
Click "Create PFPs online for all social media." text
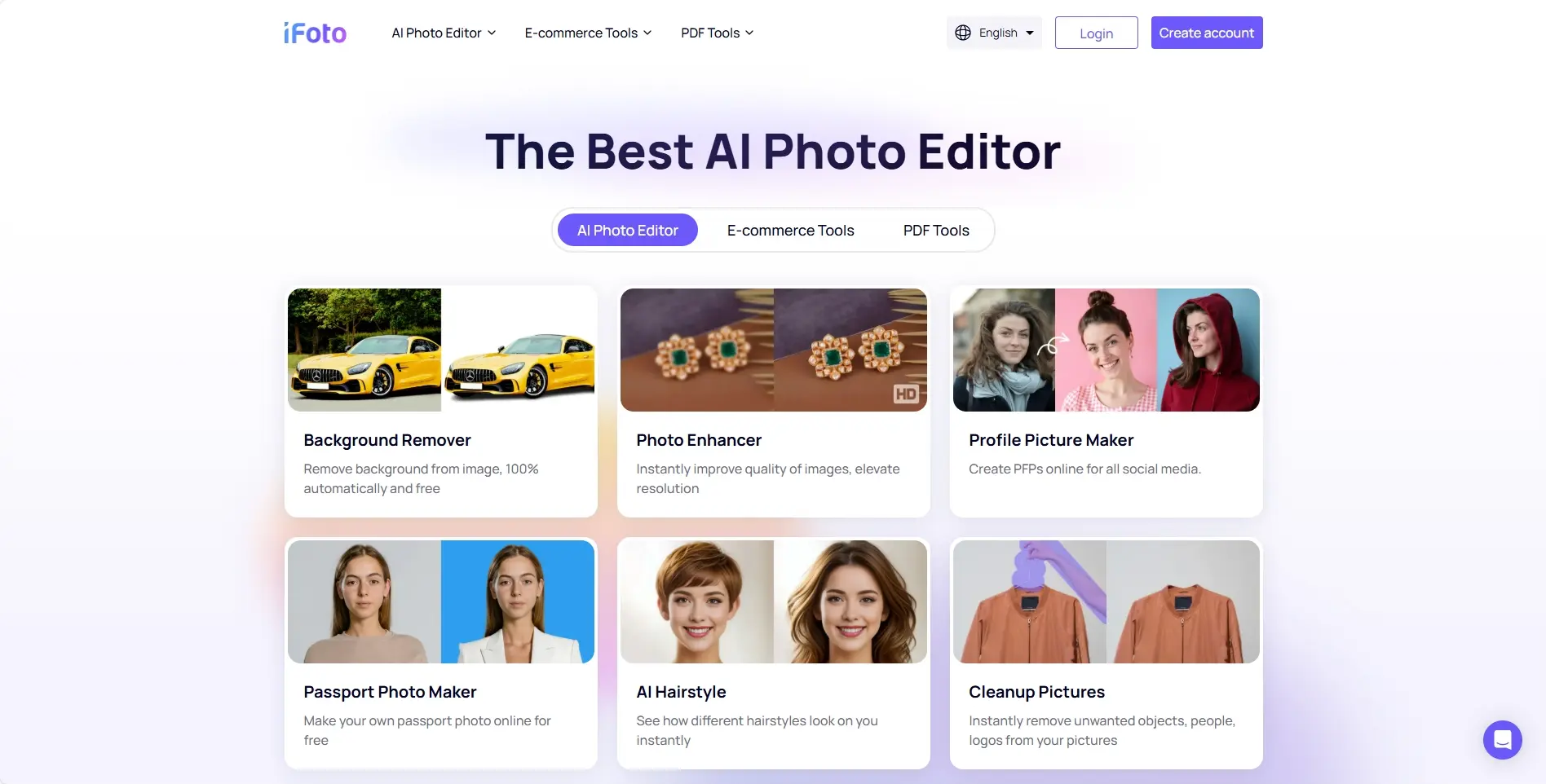(1084, 469)
